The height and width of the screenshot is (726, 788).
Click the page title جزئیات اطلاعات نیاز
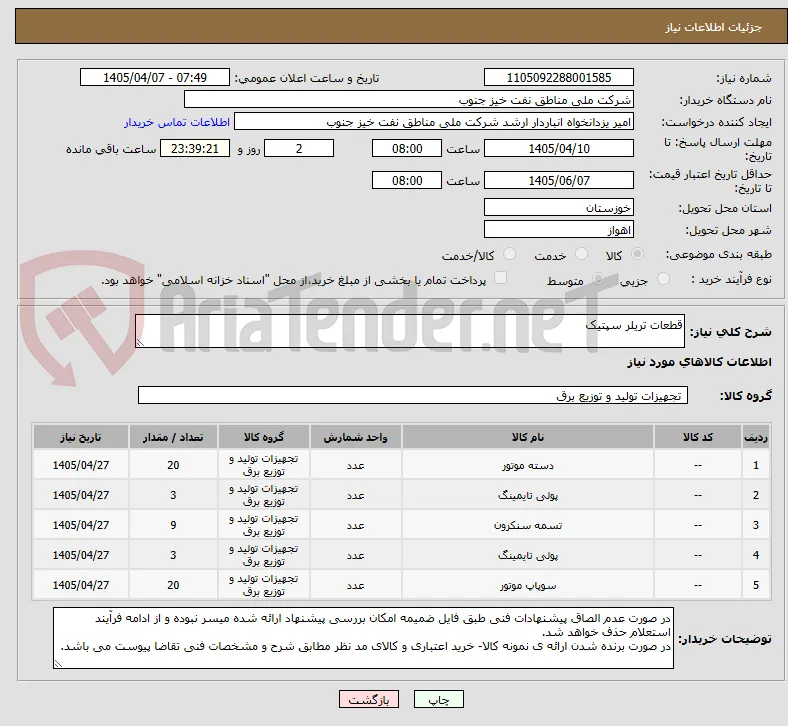coord(714,27)
